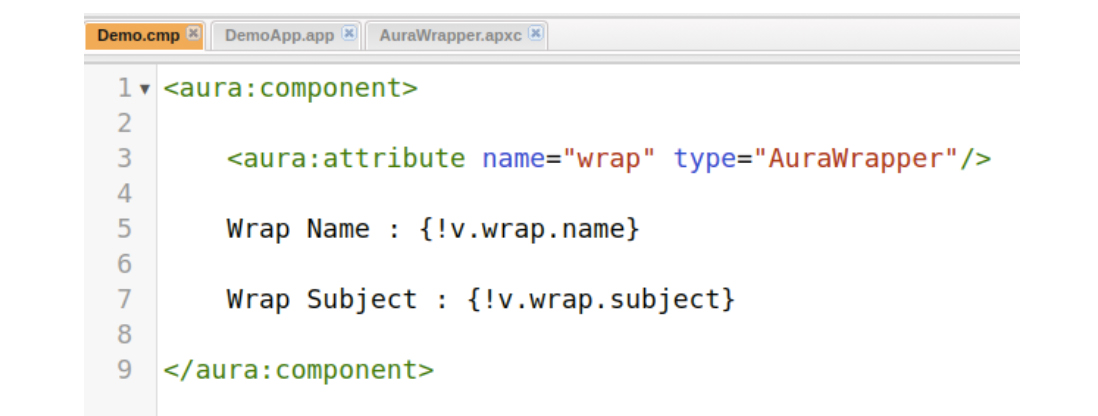Screen dimensions: 1098x416
Task: Collapse the aura:component fold arrow on line 1
Action: point(144,89)
